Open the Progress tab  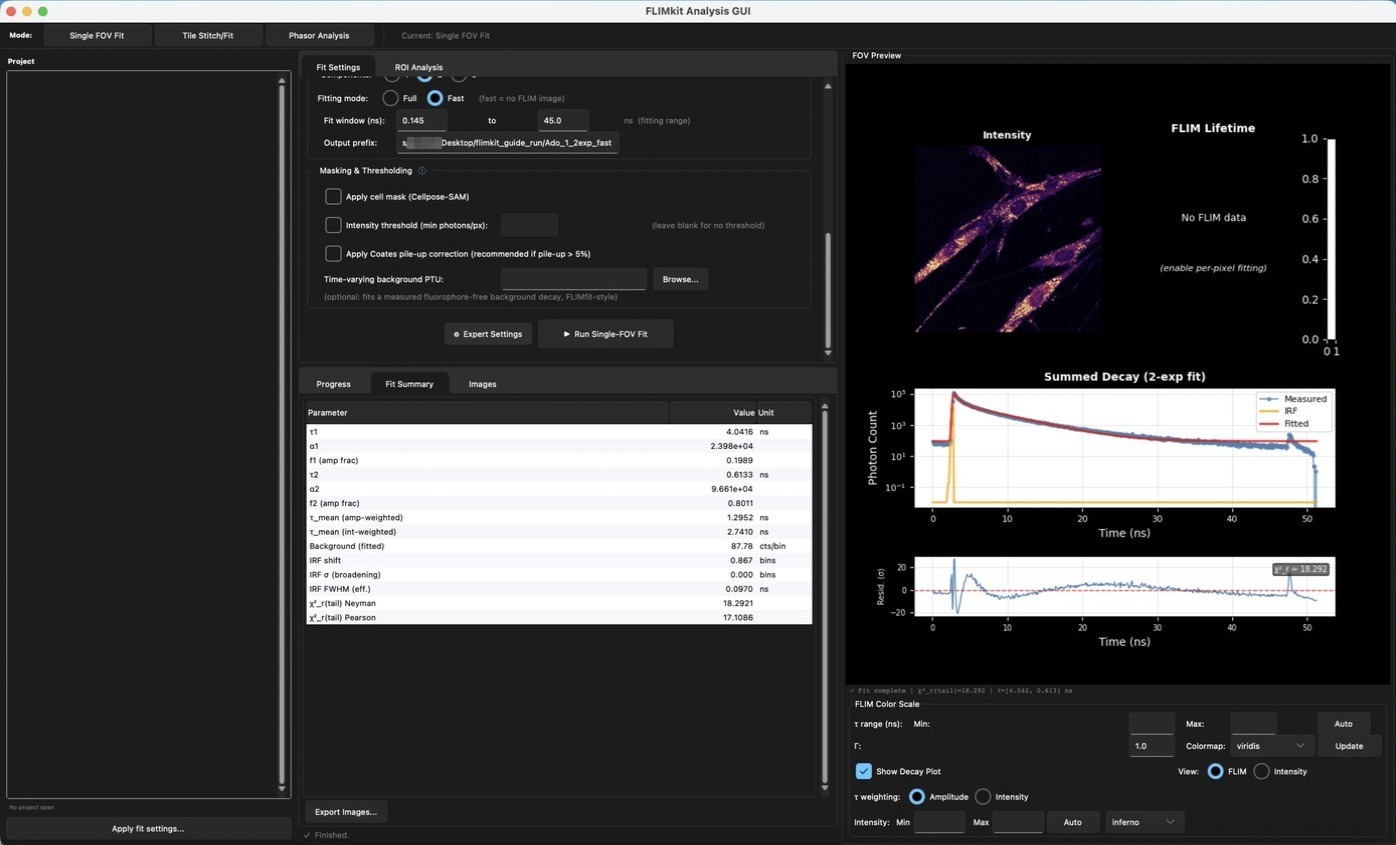click(333, 384)
